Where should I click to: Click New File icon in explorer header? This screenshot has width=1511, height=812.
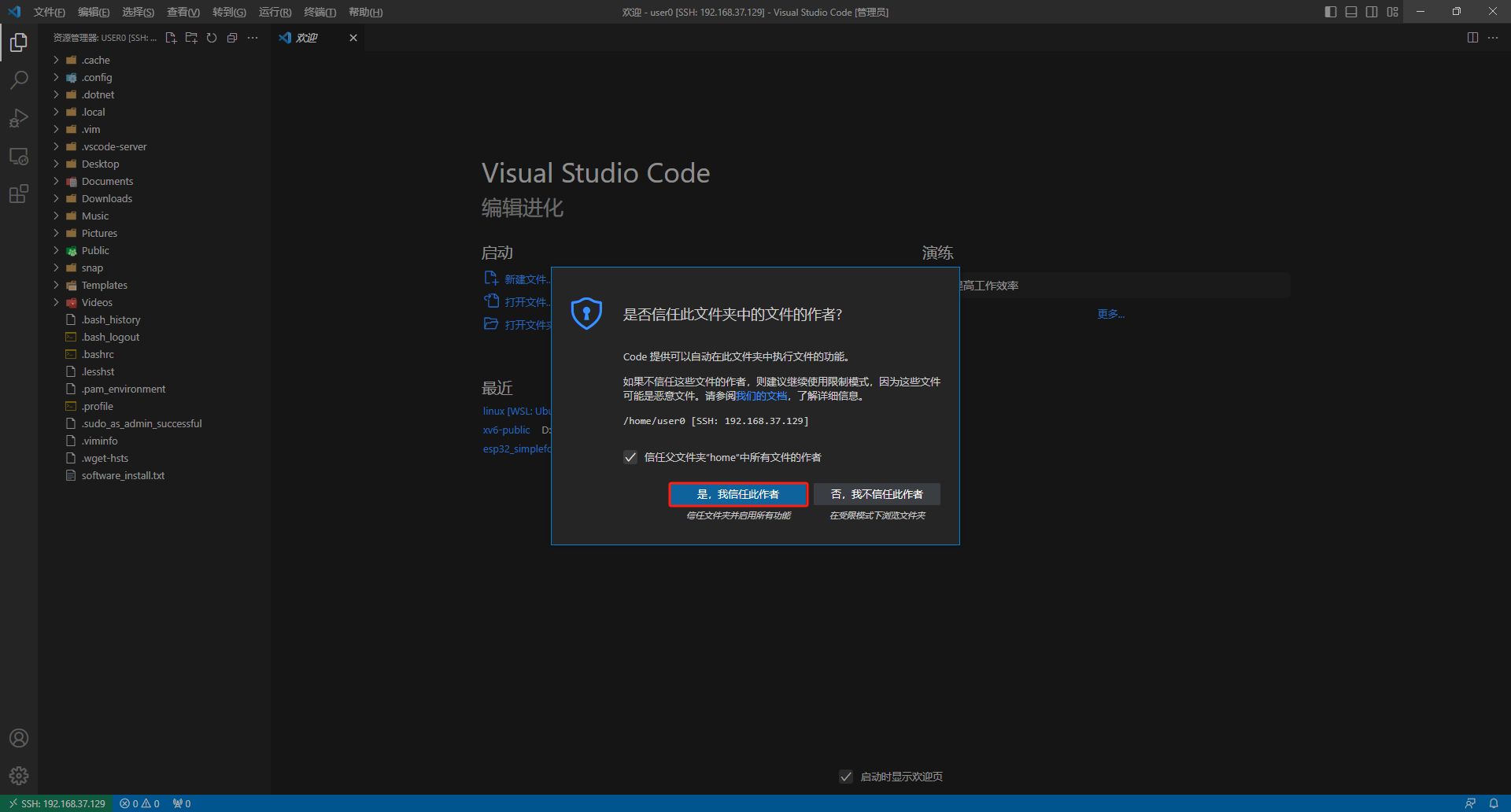pyautogui.click(x=171, y=38)
